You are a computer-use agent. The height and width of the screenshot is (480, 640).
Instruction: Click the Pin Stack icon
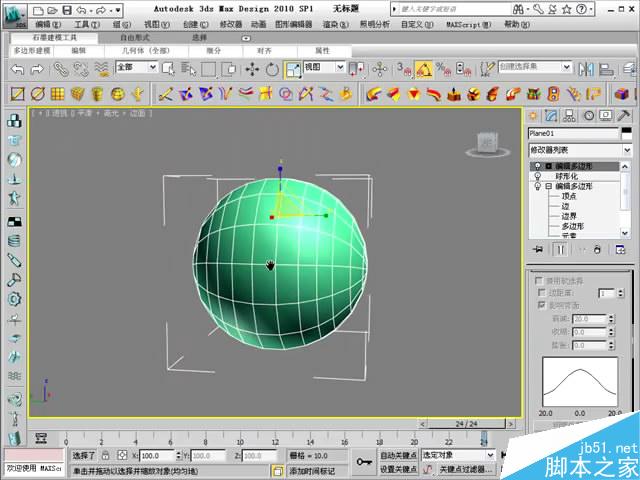tap(538, 249)
